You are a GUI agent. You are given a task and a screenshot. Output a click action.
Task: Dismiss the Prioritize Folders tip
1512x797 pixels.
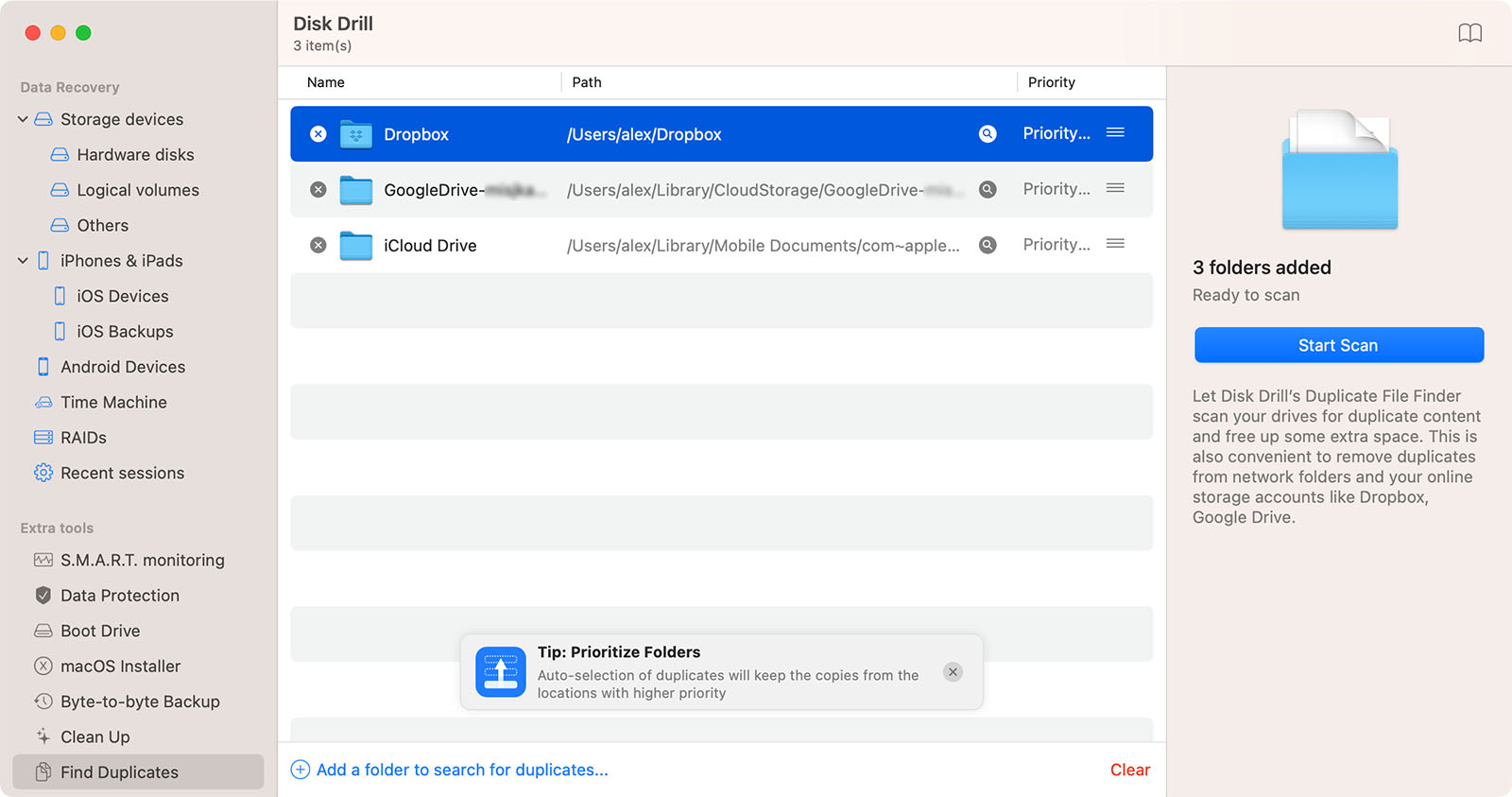[953, 672]
